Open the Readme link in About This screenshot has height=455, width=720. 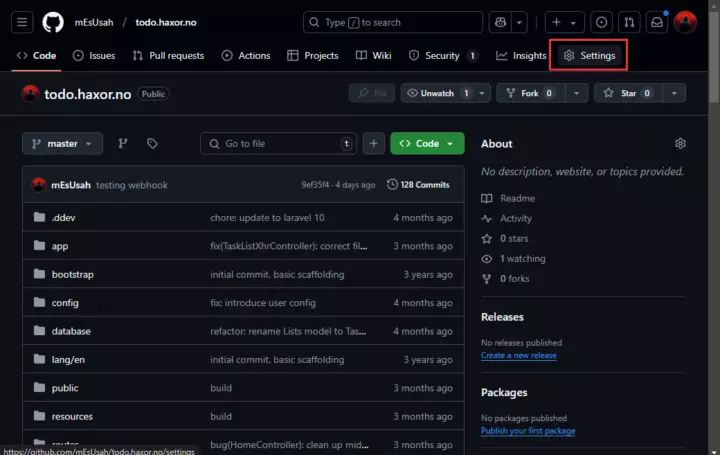pos(508,198)
